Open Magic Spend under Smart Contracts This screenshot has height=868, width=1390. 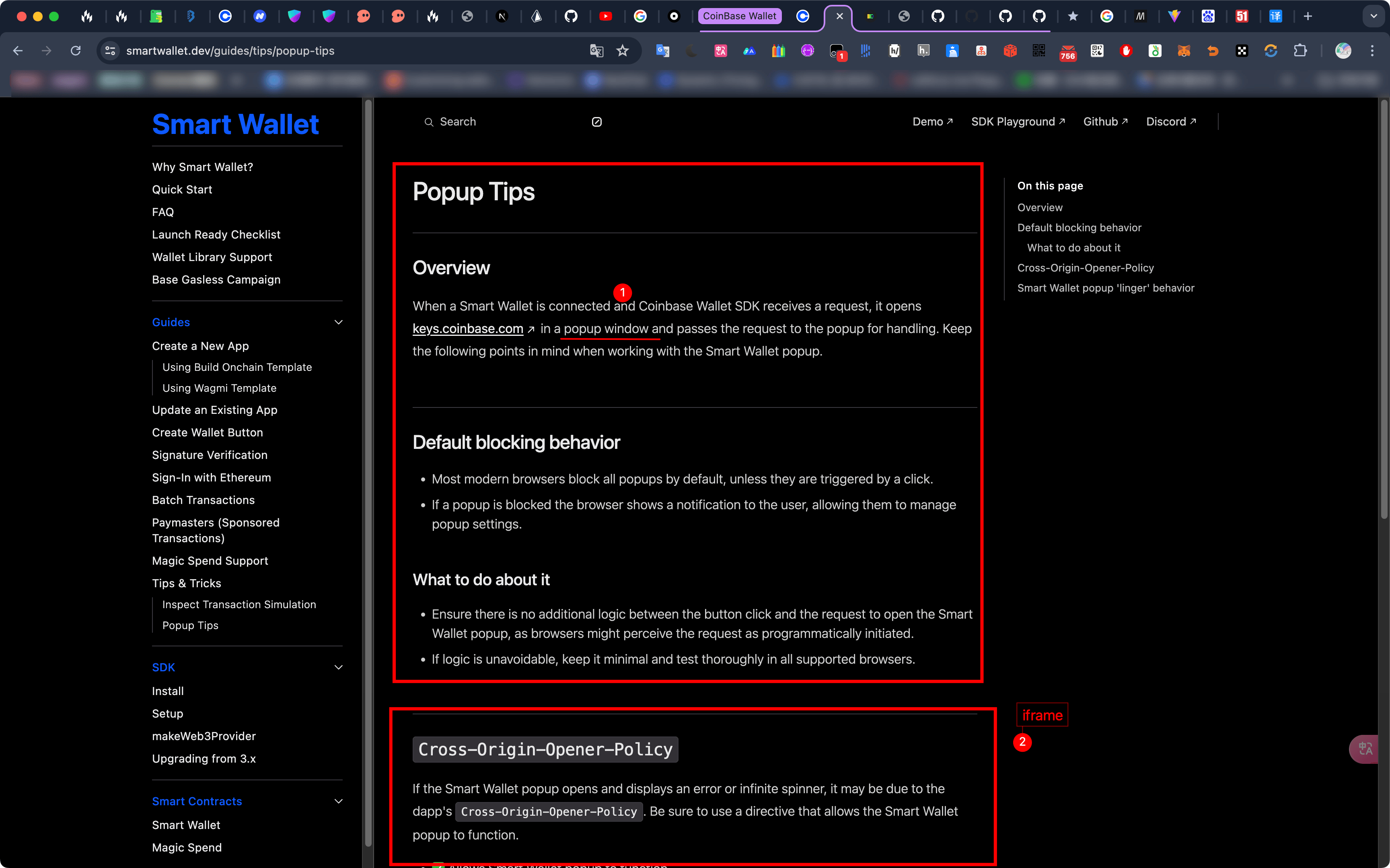point(187,847)
